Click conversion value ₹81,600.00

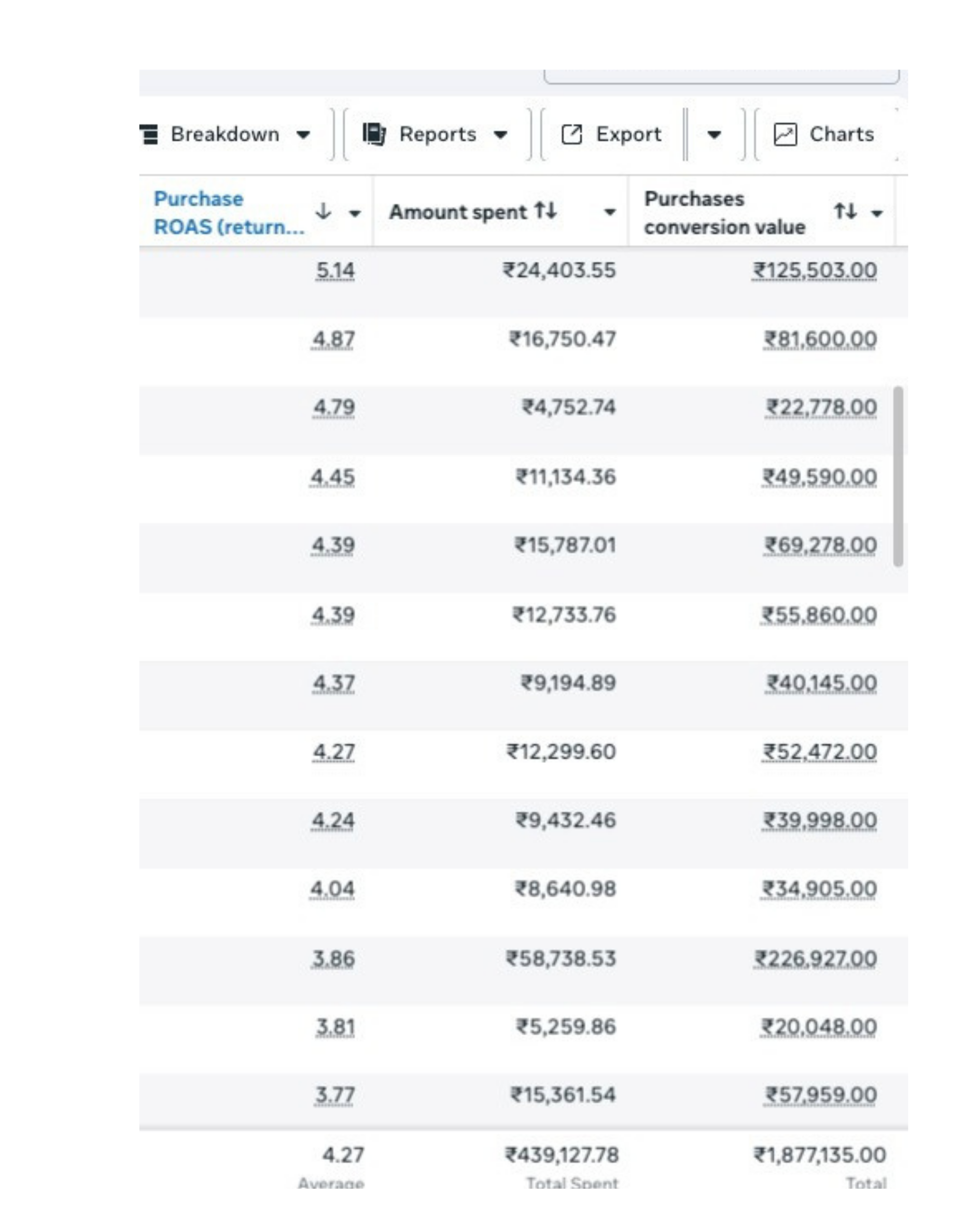click(820, 339)
